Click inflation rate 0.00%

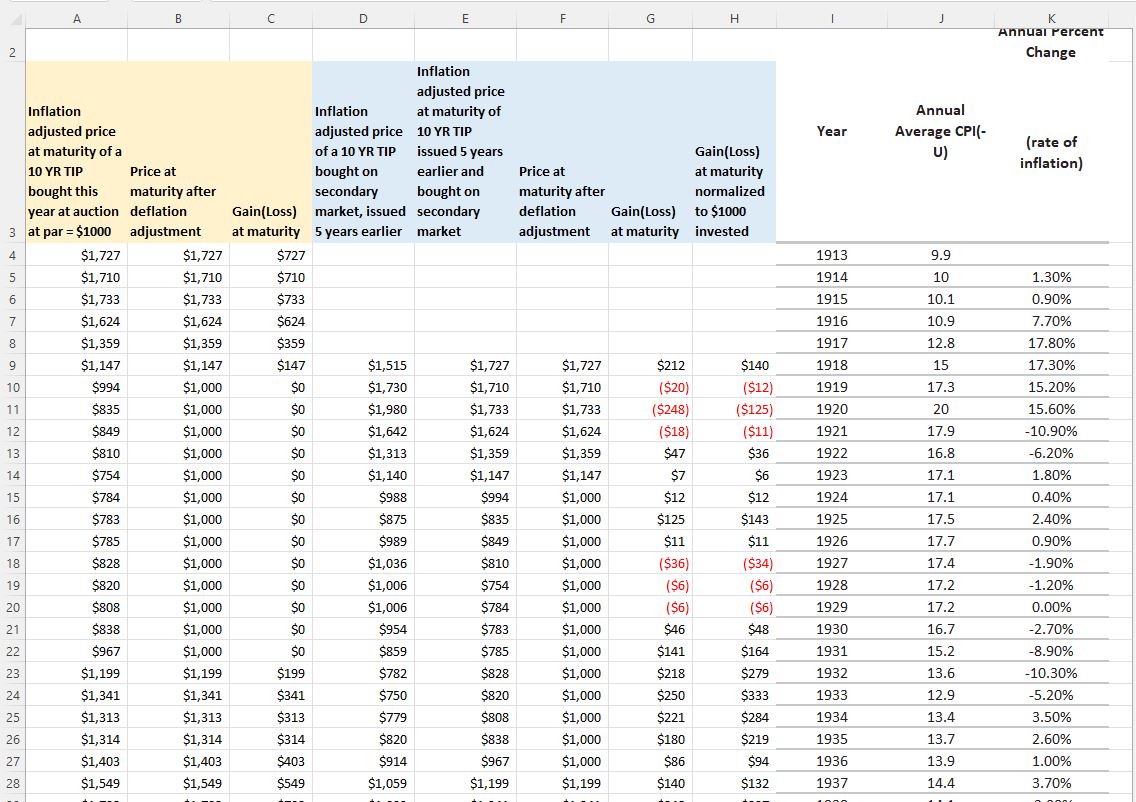pyautogui.click(x=1051, y=608)
